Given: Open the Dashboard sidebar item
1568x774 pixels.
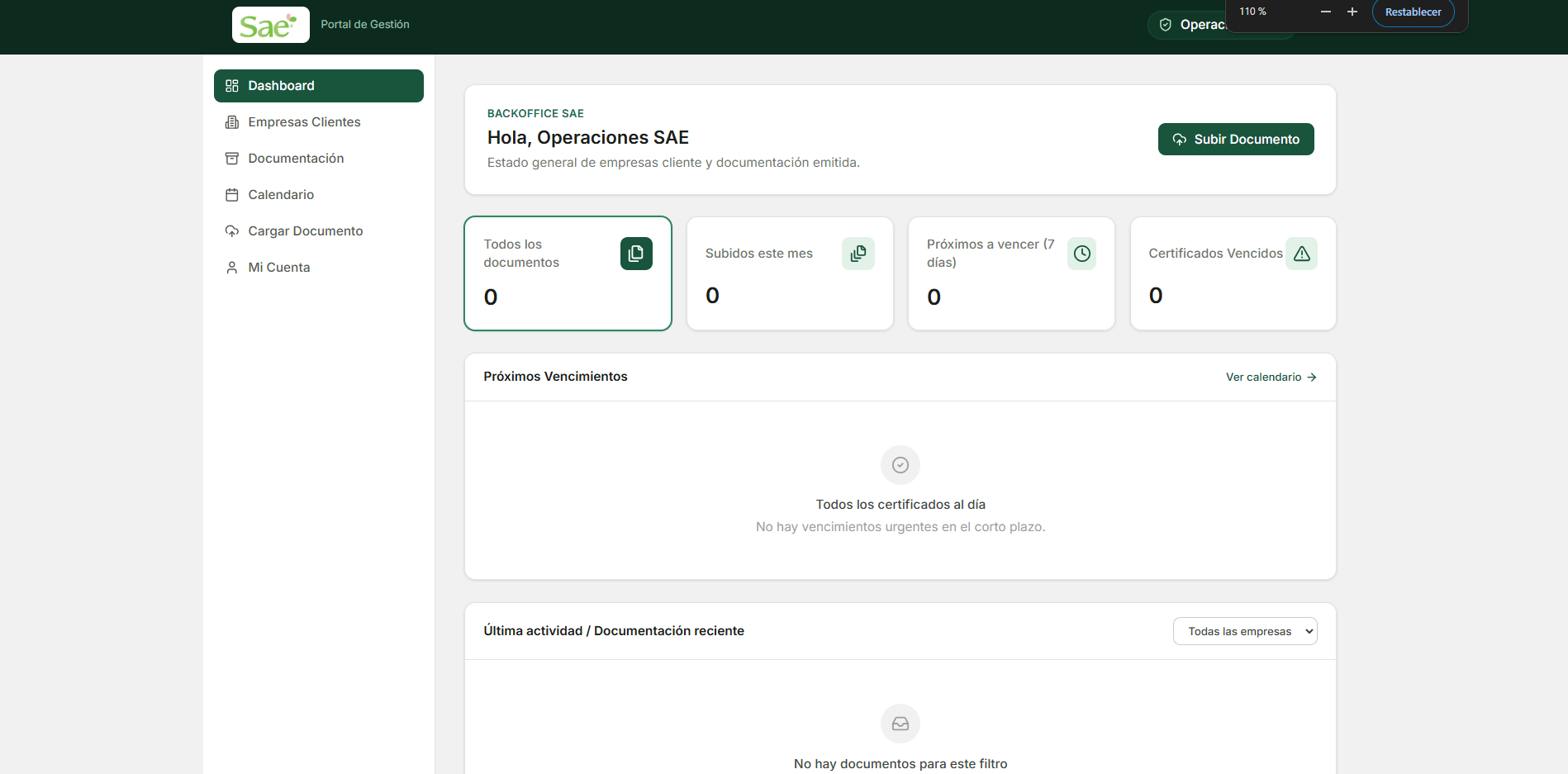Looking at the screenshot, I should click(318, 86).
